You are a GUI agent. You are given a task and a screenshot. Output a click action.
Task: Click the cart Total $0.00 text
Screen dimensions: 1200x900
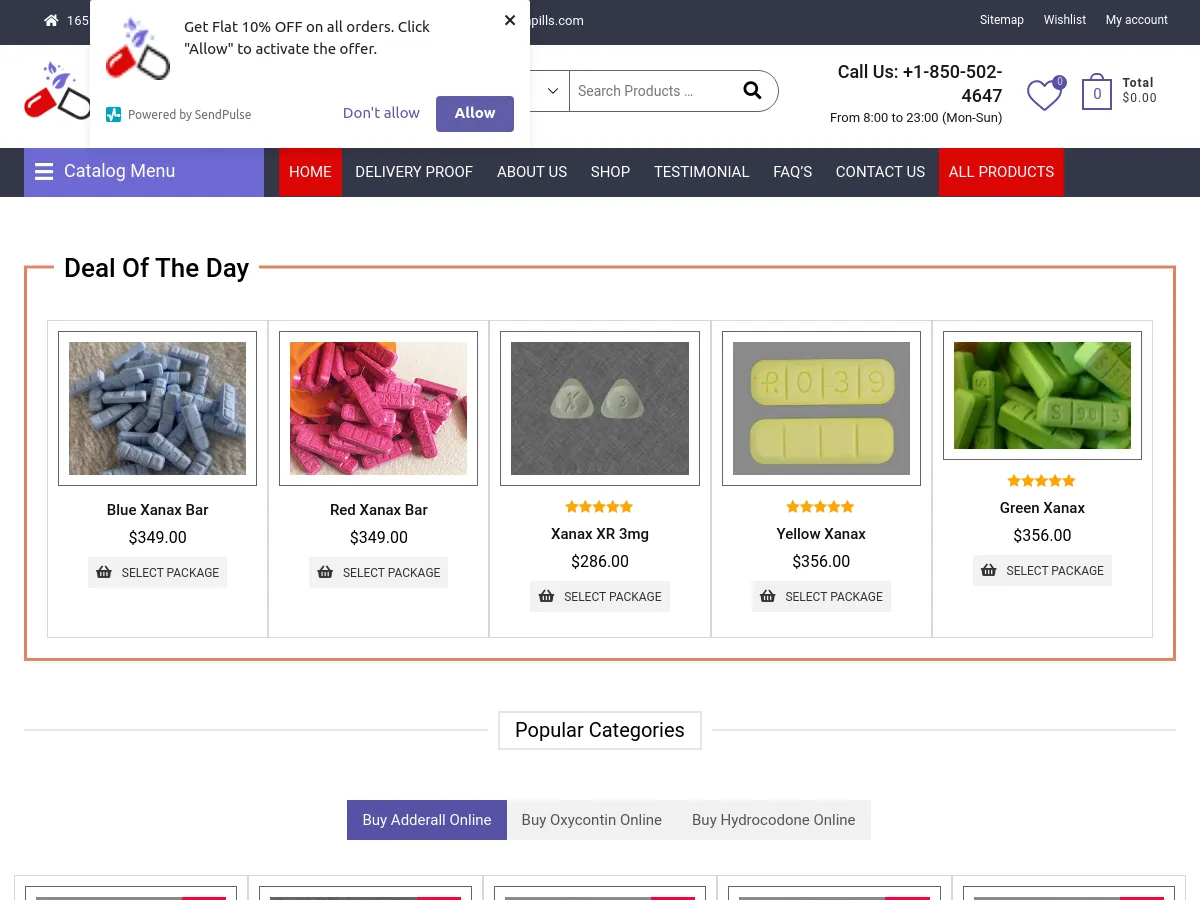point(1139,90)
